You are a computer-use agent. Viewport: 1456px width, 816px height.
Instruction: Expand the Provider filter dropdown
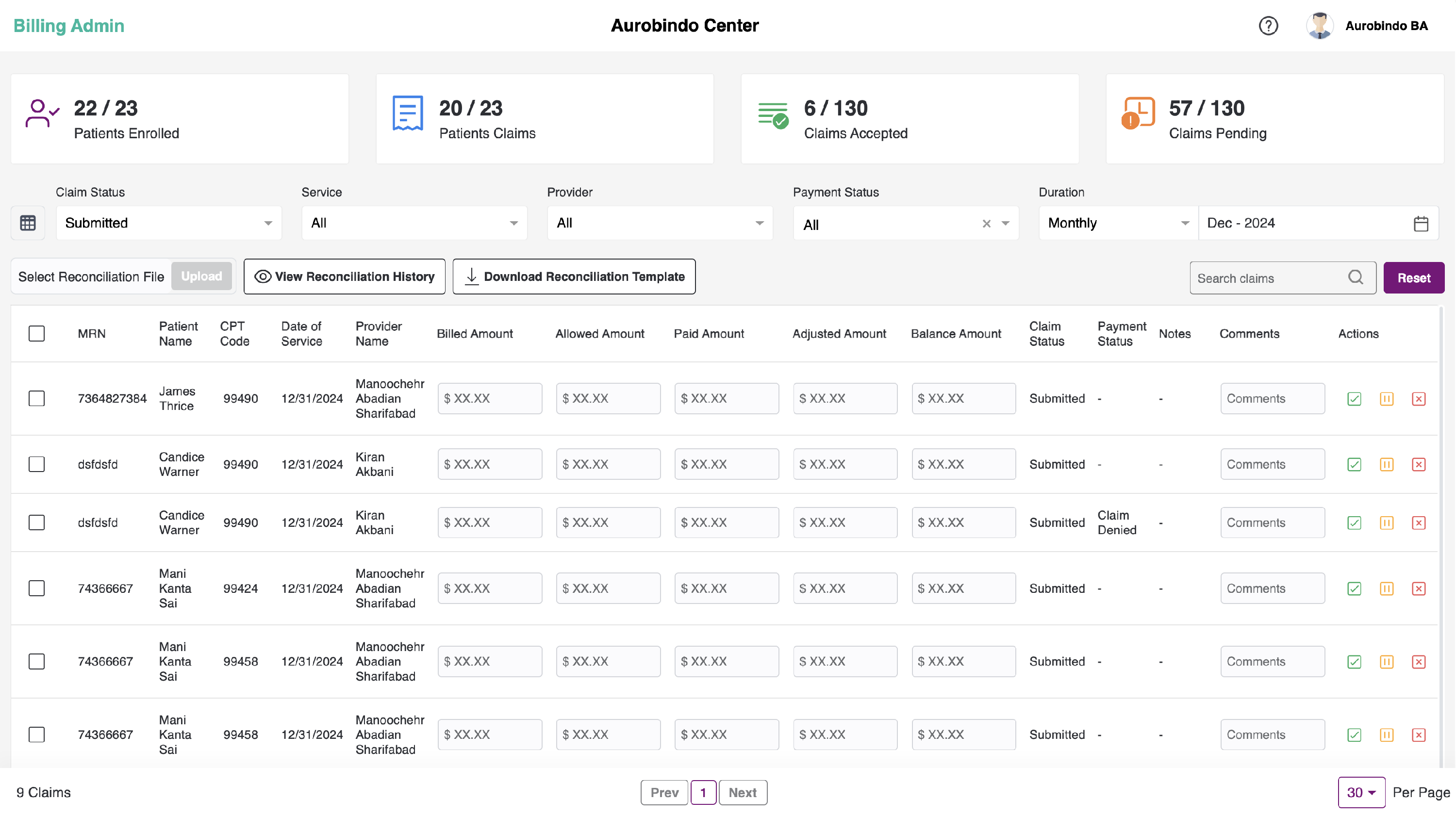[659, 223]
